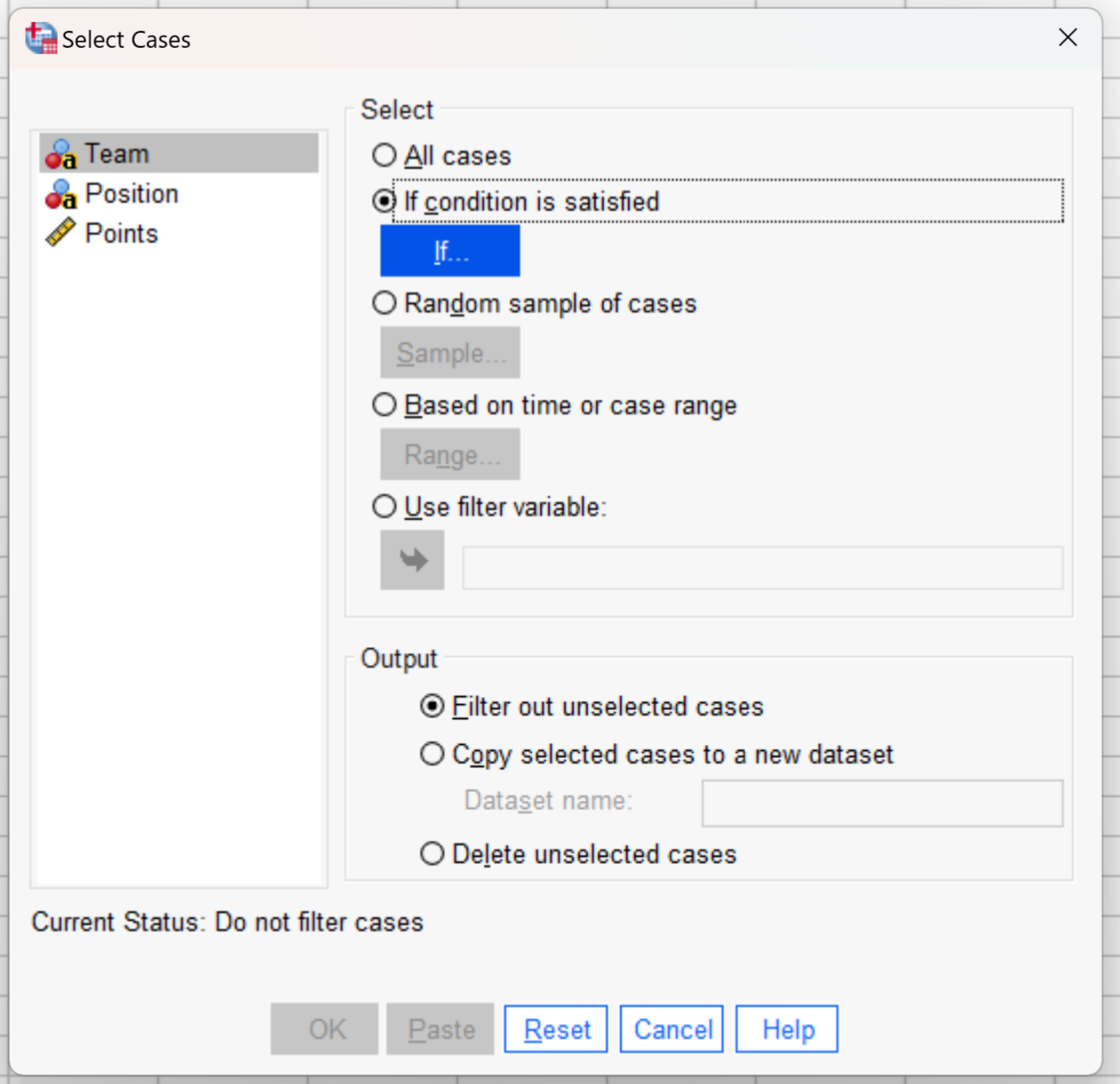This screenshot has width=1120, height=1084.
Task: Select Delete unselected cases
Action: [x=432, y=853]
